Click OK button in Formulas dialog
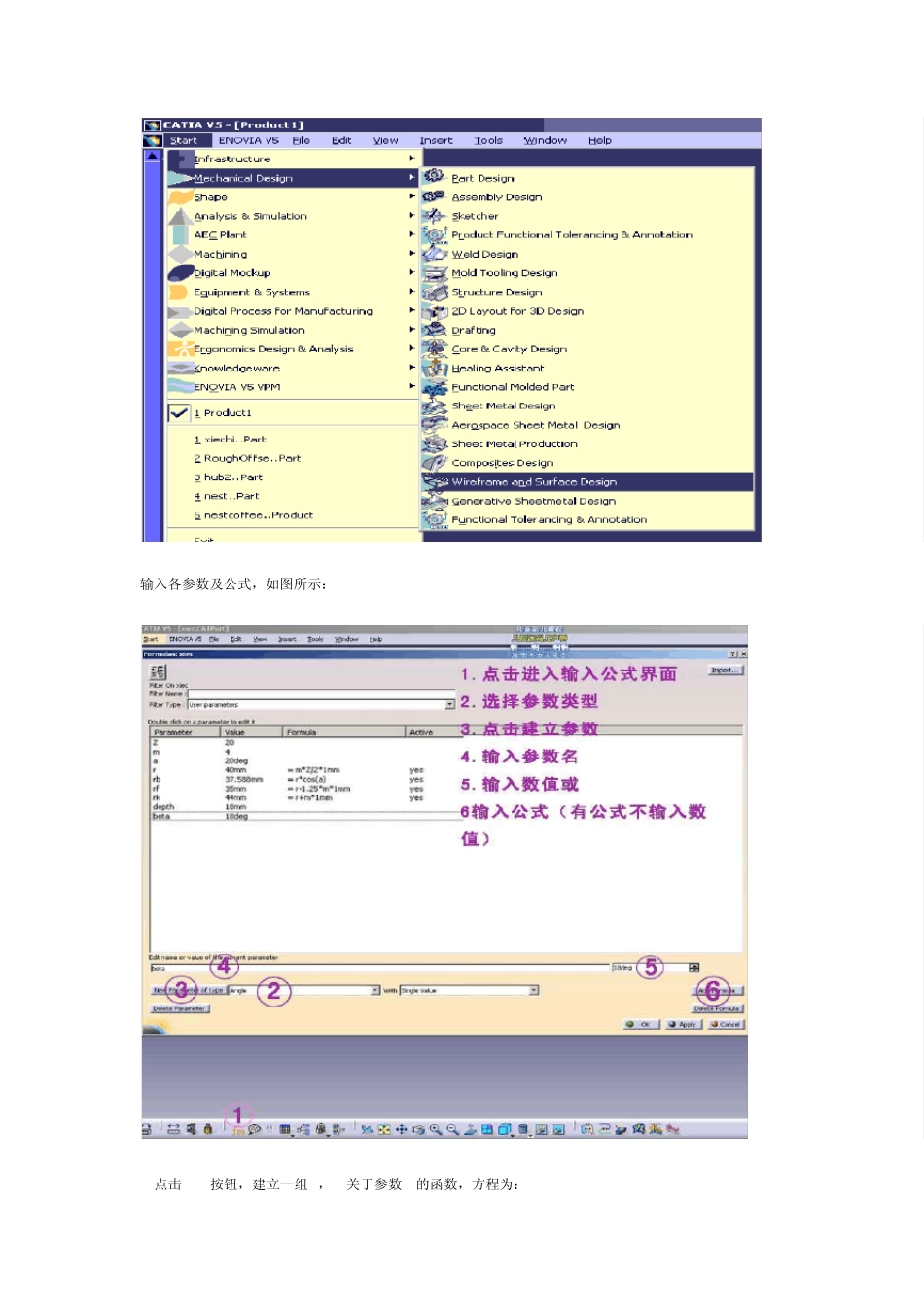The height and width of the screenshot is (1307, 924). click(642, 1024)
